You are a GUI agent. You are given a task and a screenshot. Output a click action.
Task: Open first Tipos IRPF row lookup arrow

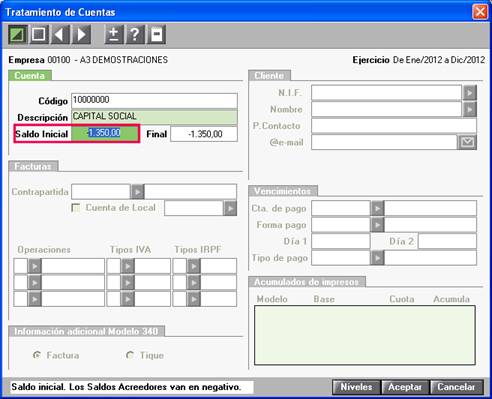(194, 266)
